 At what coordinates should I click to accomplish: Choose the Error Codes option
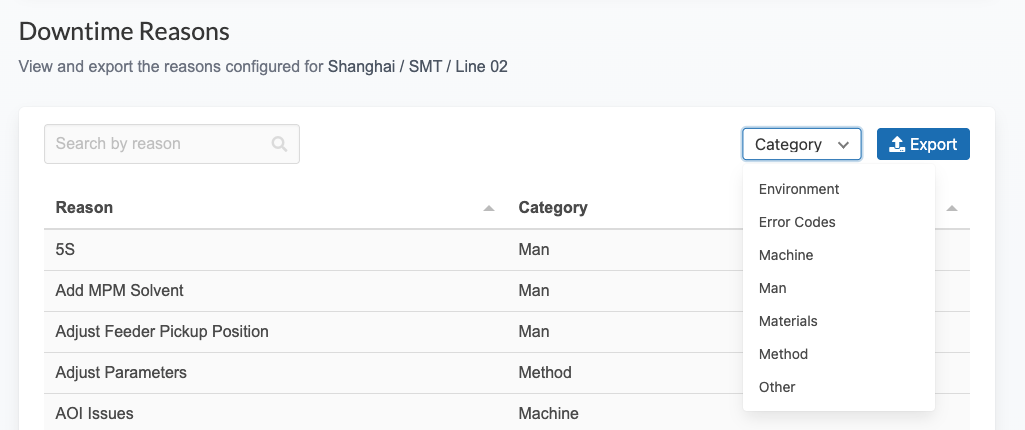coord(797,222)
